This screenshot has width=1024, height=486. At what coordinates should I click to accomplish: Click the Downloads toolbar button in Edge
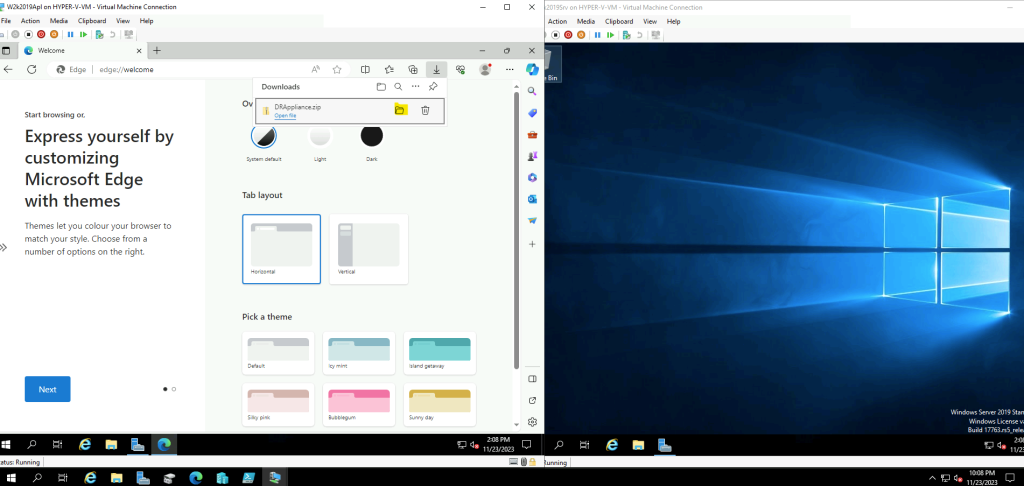[x=436, y=69]
